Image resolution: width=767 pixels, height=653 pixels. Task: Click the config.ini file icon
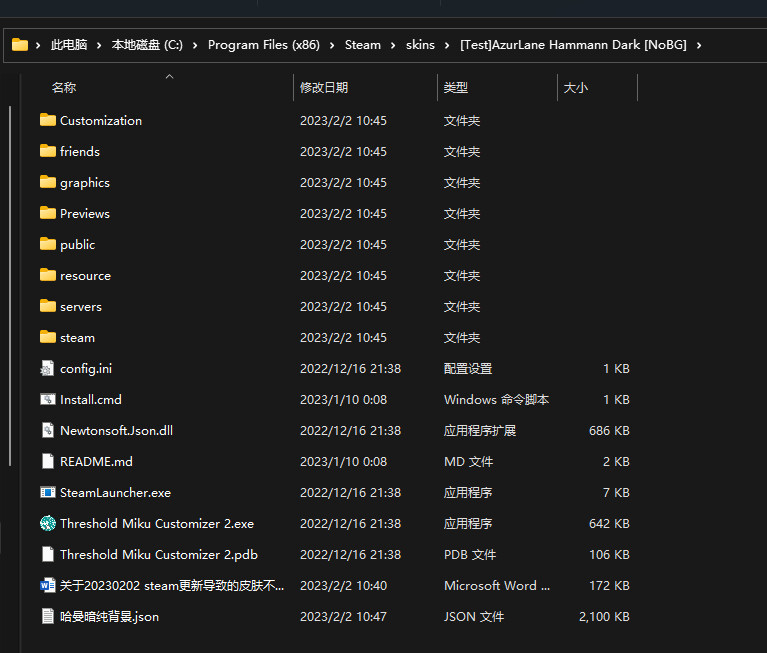[x=47, y=368]
